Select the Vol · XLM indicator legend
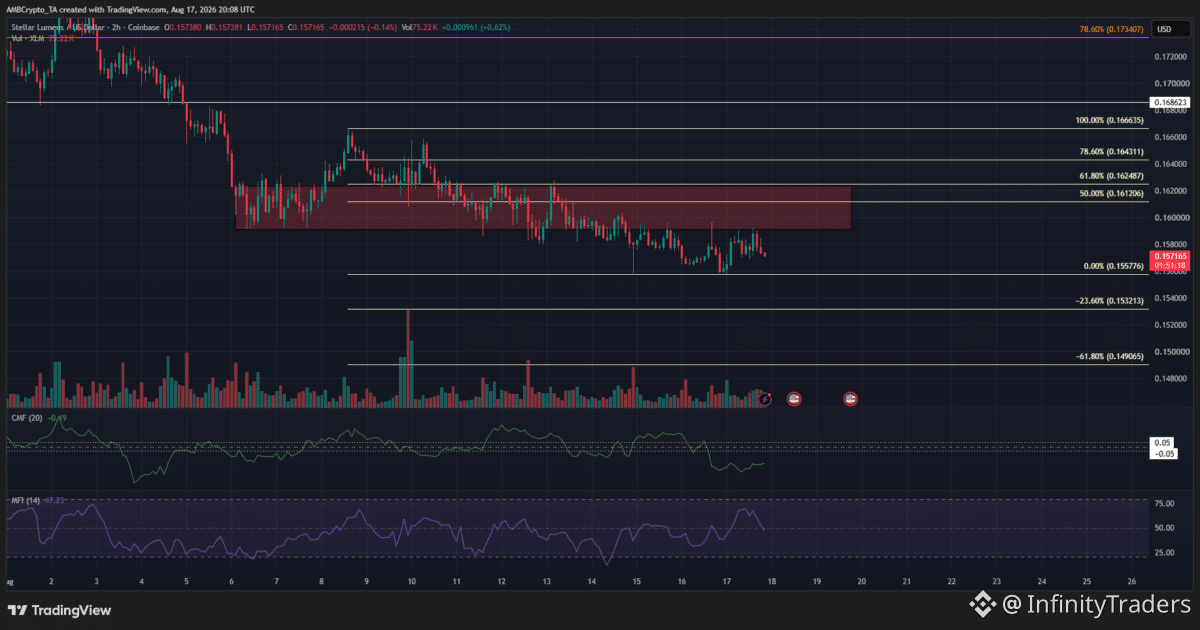 [x=30, y=39]
